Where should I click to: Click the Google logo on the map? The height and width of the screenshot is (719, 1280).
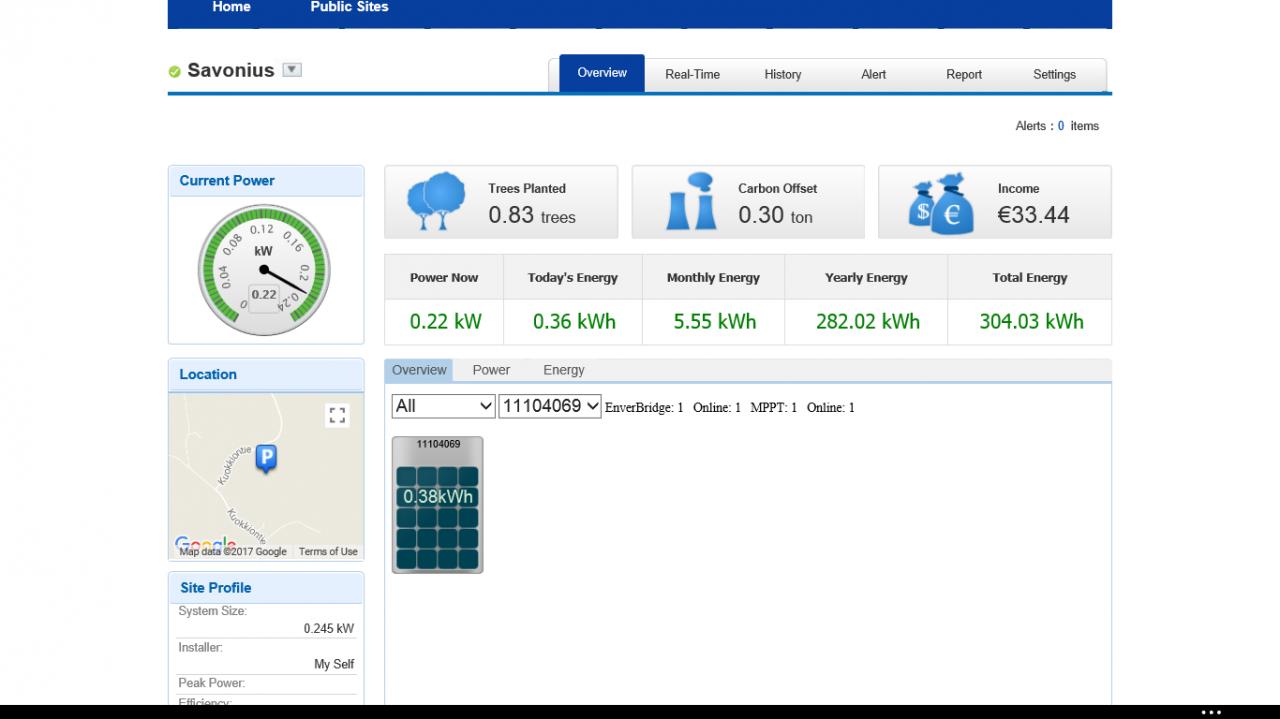[205, 544]
